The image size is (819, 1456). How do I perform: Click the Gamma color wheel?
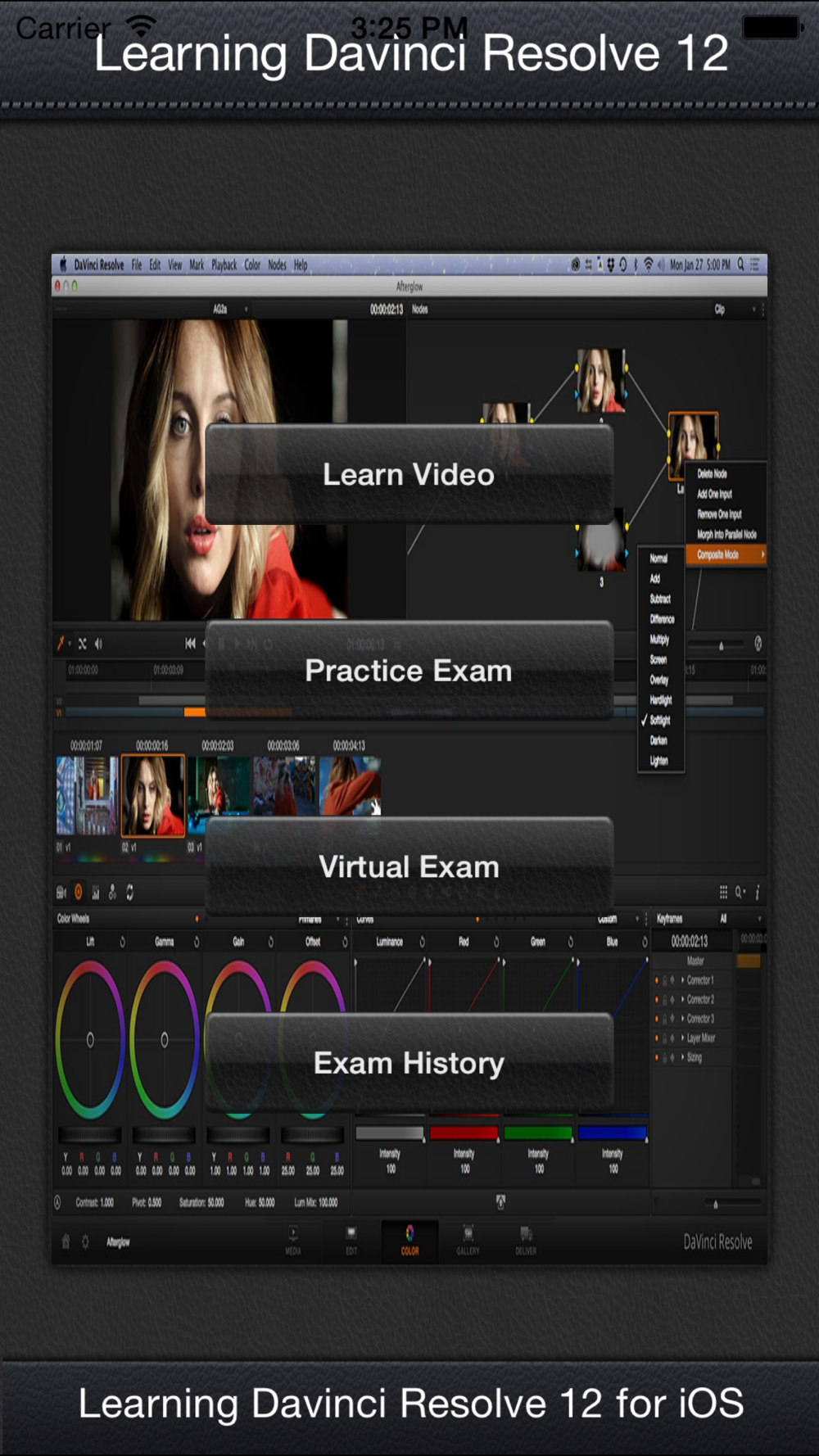tap(164, 1040)
